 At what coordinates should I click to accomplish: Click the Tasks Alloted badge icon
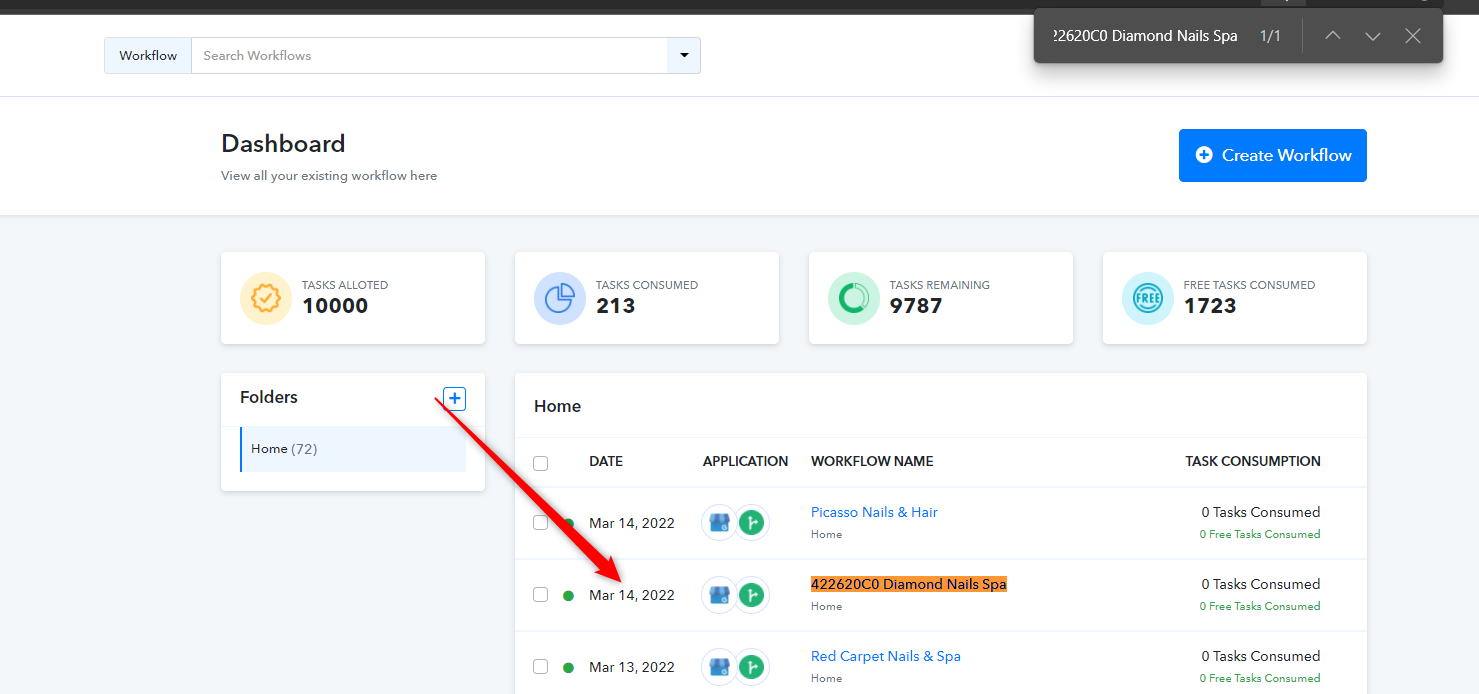266,298
